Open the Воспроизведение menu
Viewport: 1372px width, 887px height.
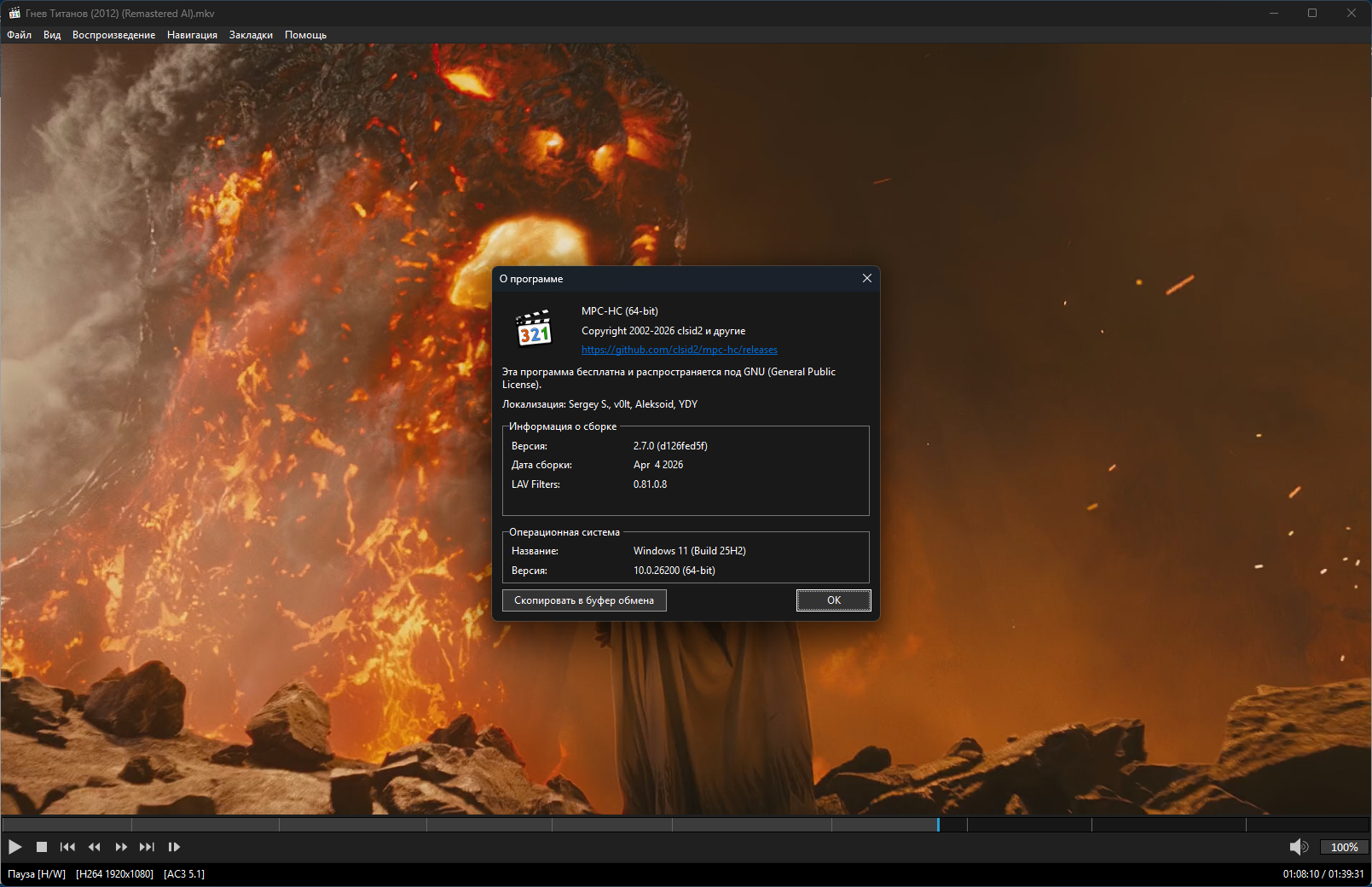(114, 35)
